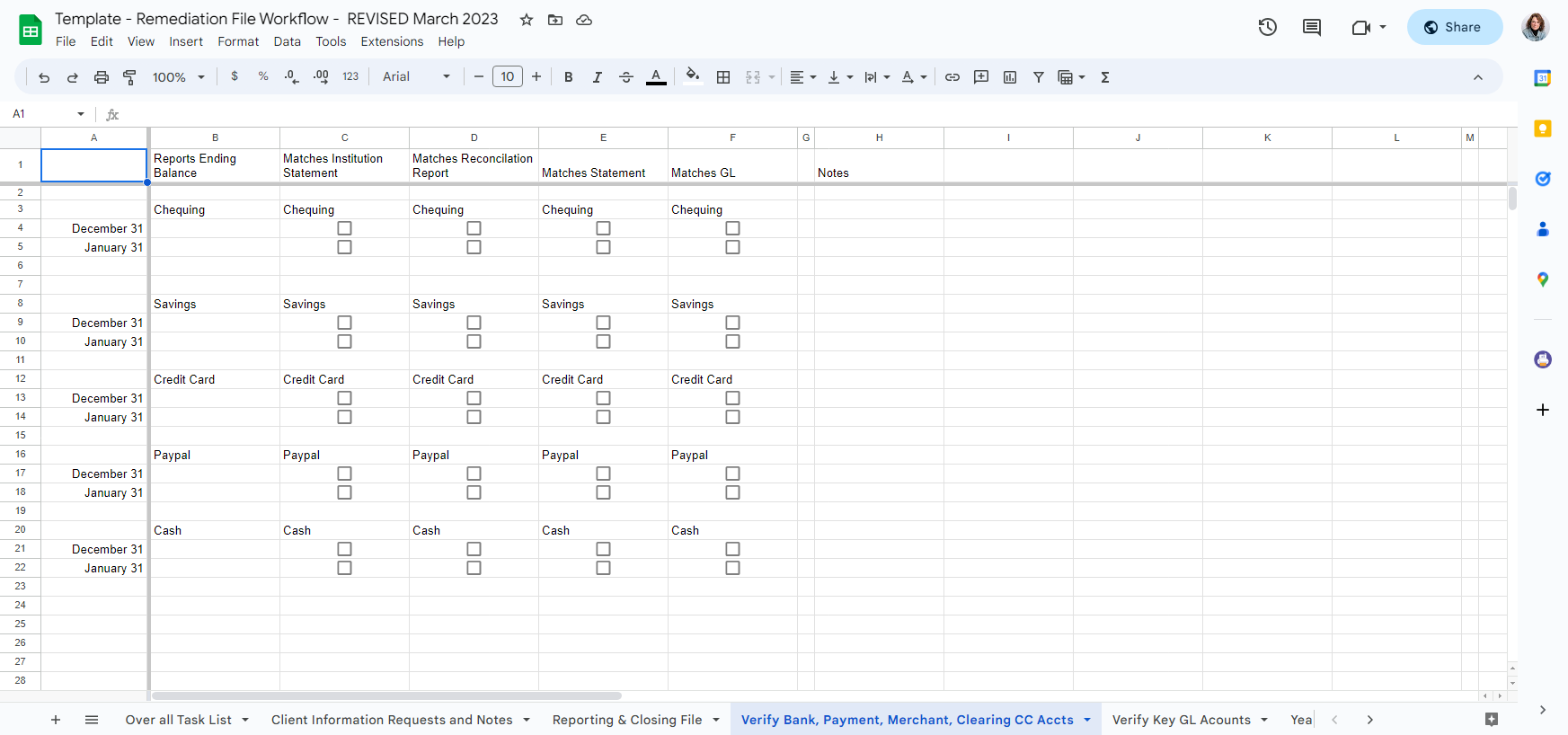1568x735 pixels.
Task: Check Cash December 31 Matches GL box
Action: 732,549
